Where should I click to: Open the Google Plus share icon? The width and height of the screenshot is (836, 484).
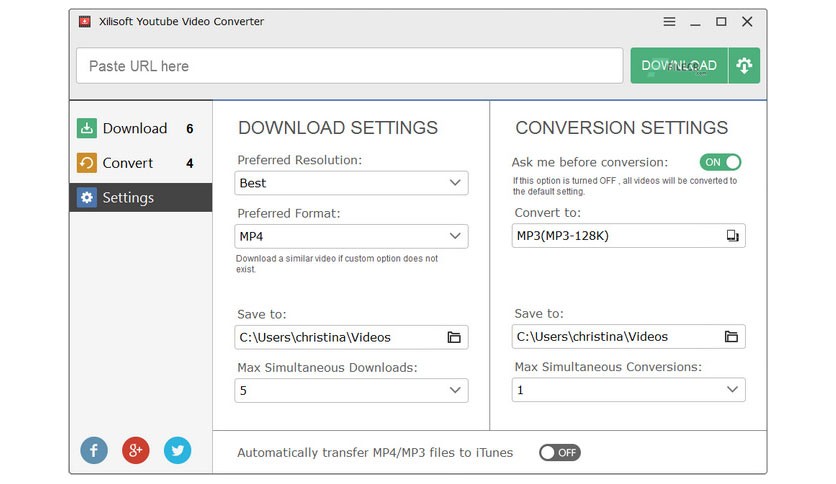click(x=135, y=450)
